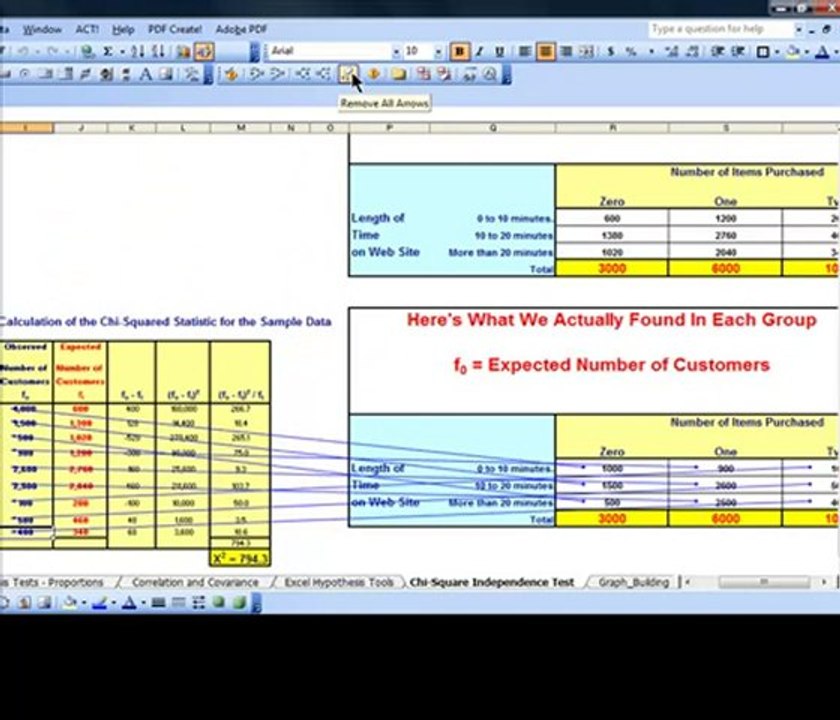Sort descending with the Z-A icon
Screen dimensions: 840x720
pos(158,51)
